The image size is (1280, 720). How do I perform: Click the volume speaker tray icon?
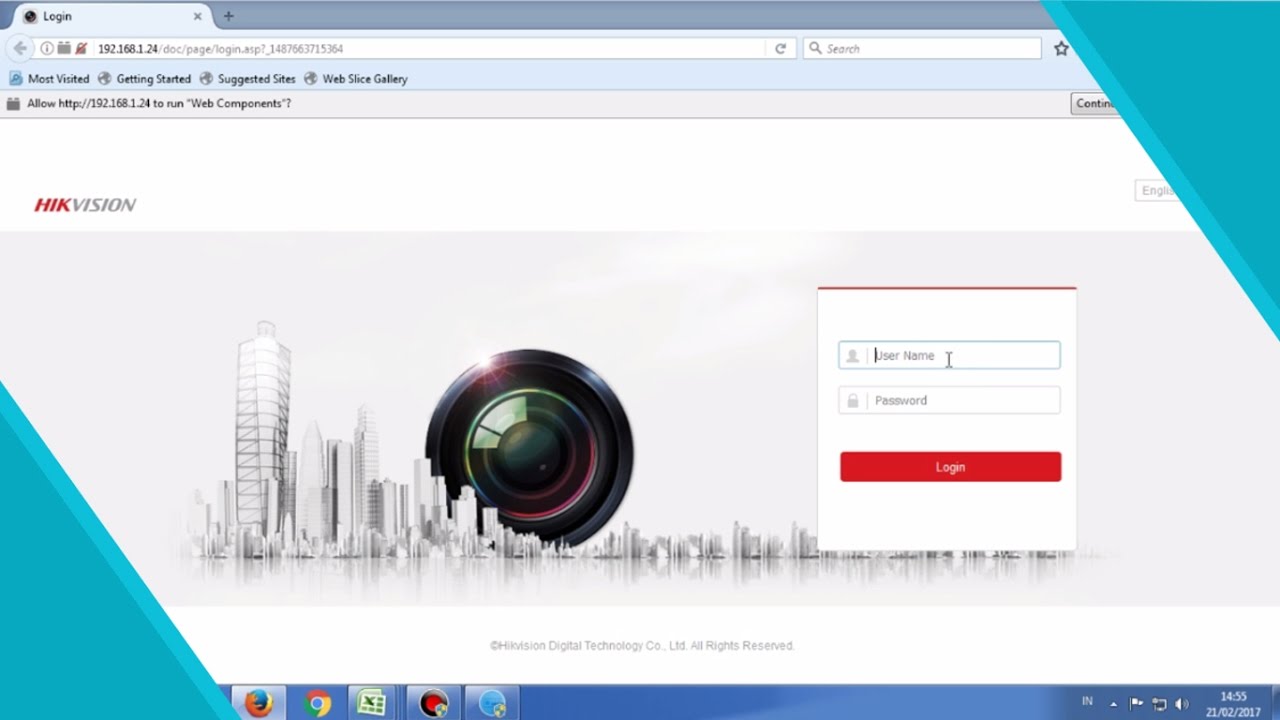tap(1182, 704)
